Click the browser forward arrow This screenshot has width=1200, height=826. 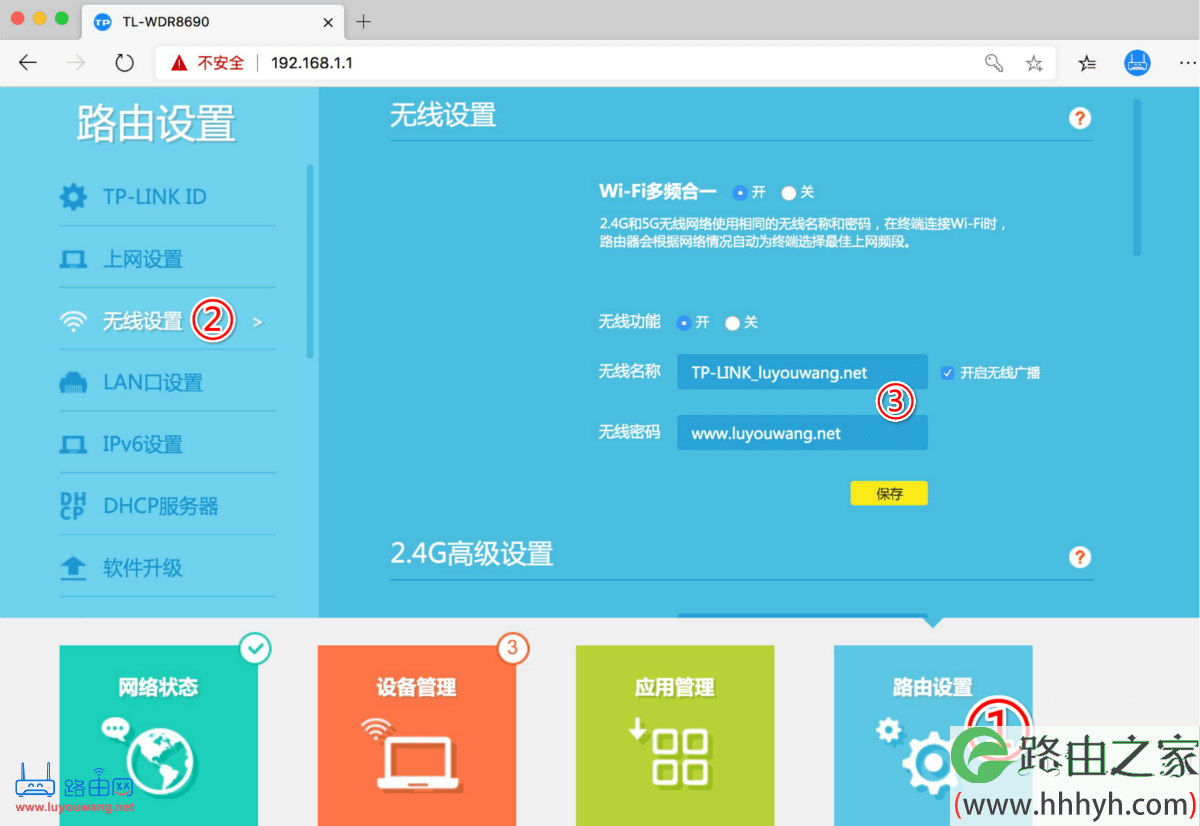(76, 63)
